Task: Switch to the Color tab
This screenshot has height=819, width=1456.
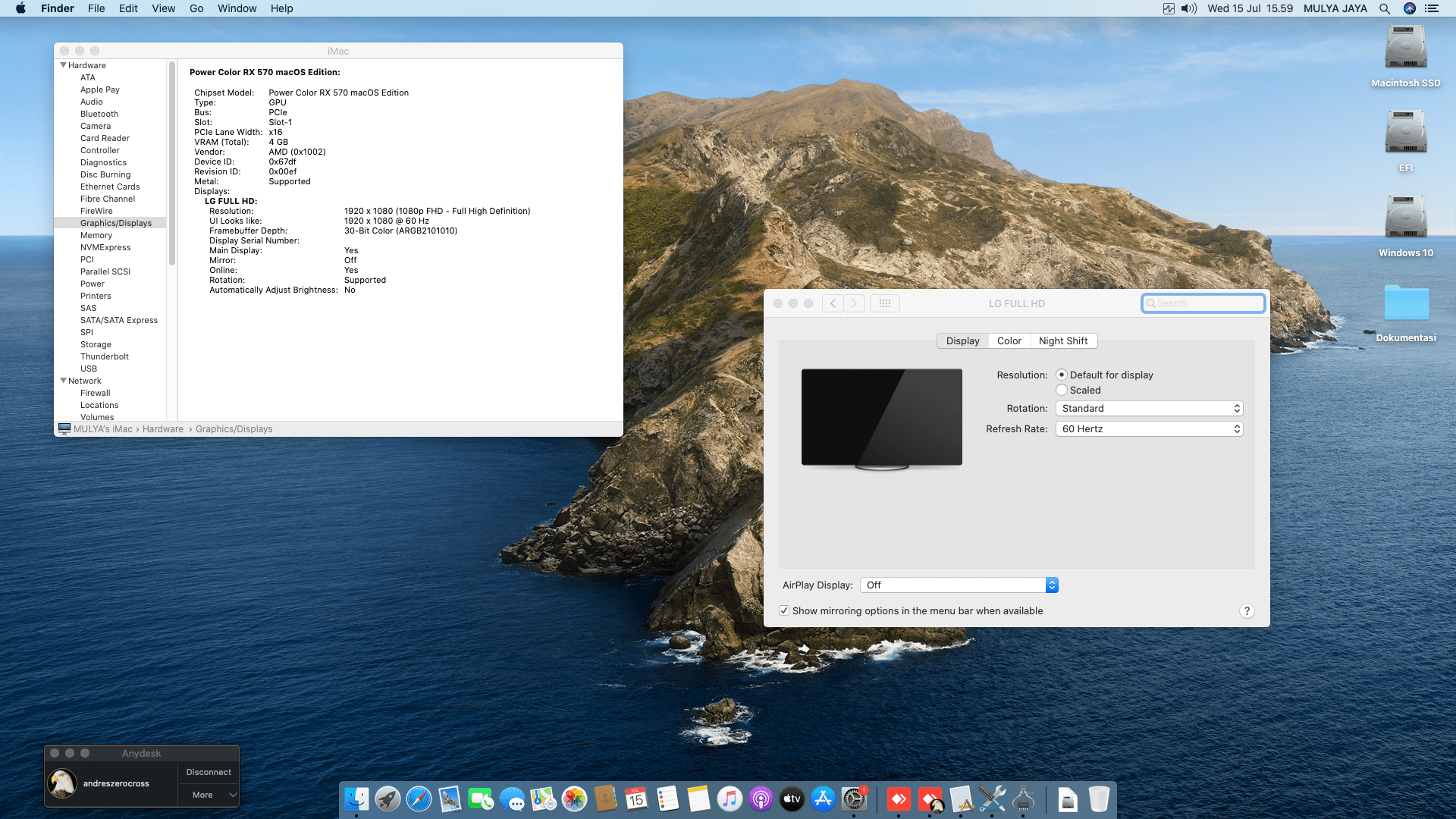Action: pyautogui.click(x=1009, y=340)
